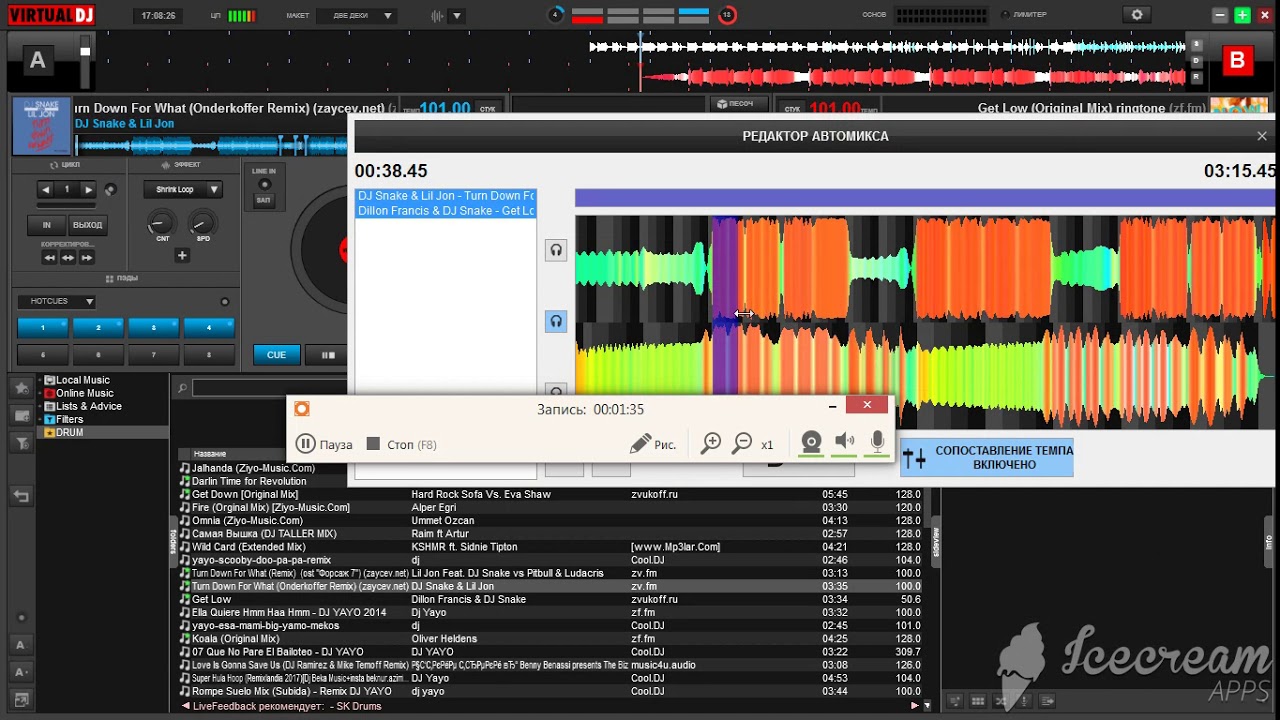Click the favorites star sidebar icon
This screenshot has width=1280, height=720.
19,387
